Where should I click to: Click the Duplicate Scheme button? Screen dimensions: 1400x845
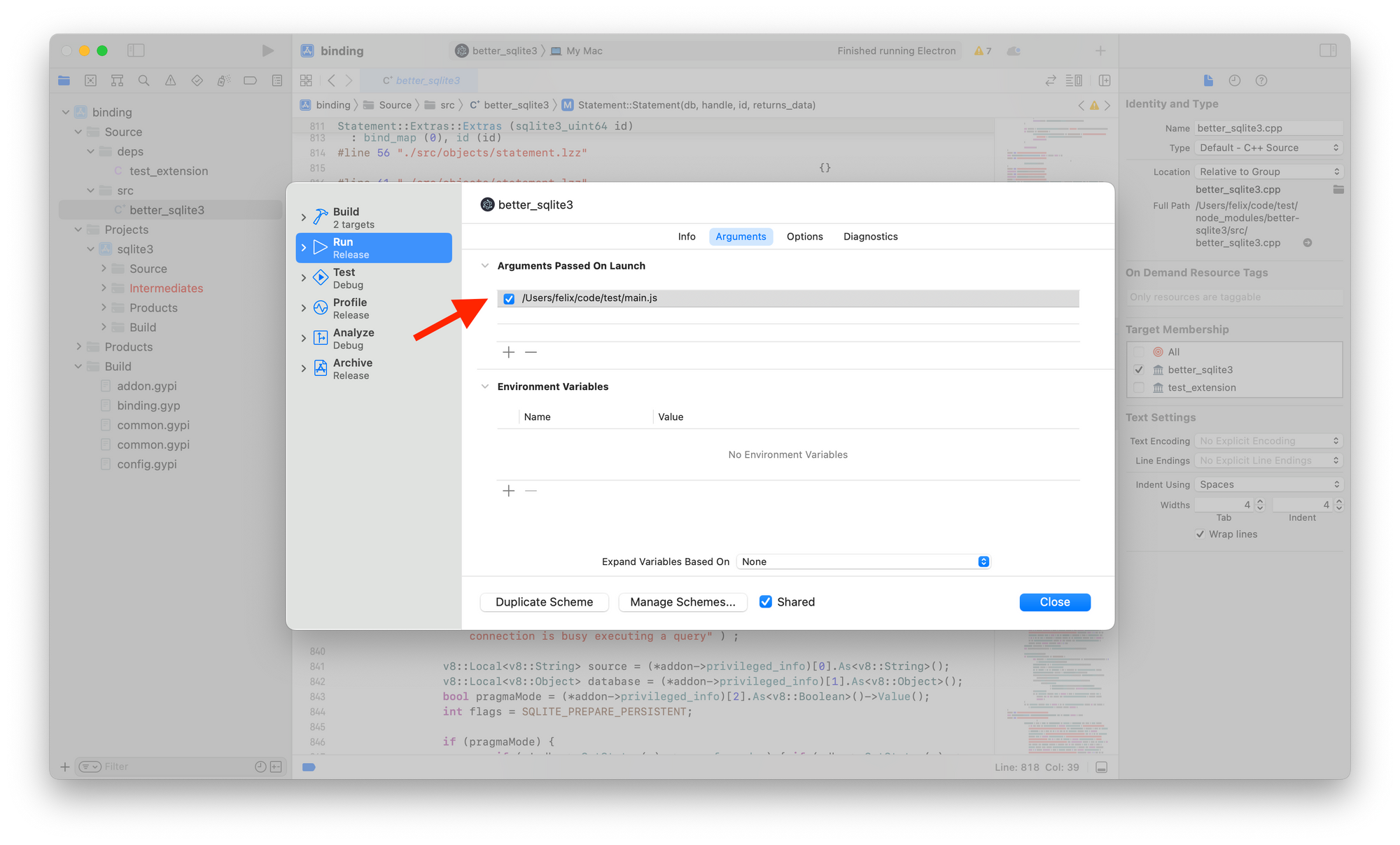[544, 602]
